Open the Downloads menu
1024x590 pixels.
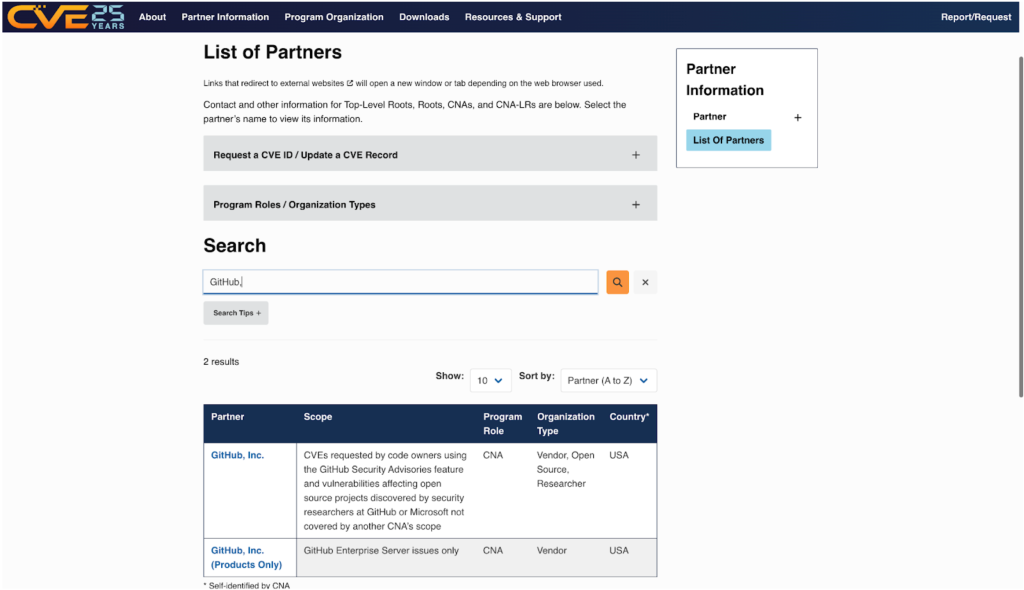(x=424, y=17)
